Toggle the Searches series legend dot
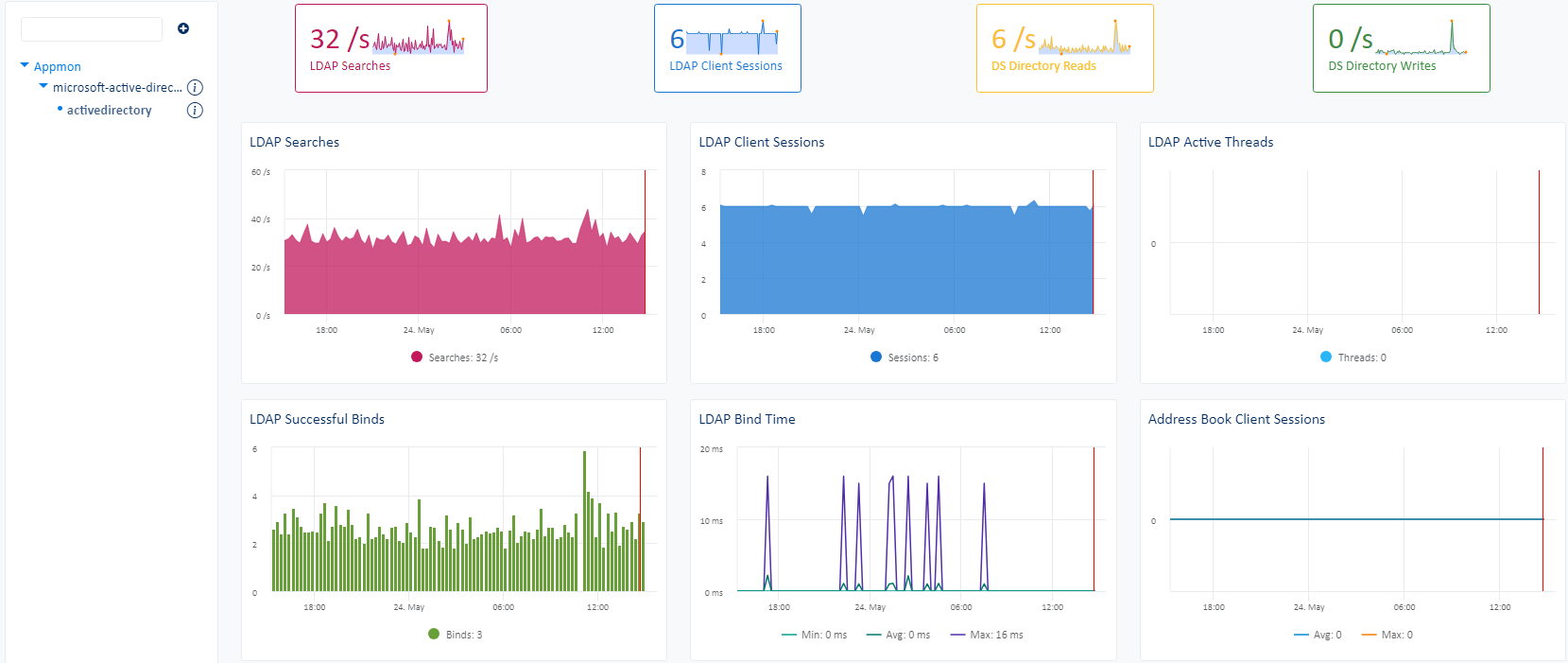The height and width of the screenshot is (663, 1568). coord(417,358)
